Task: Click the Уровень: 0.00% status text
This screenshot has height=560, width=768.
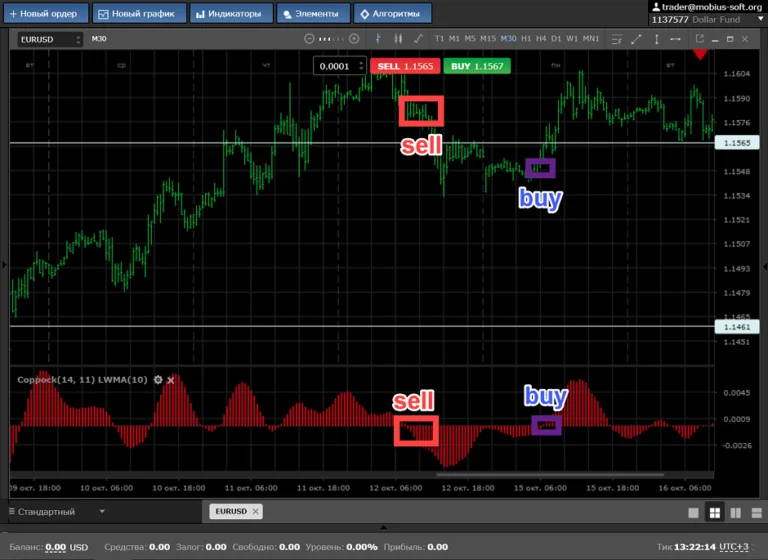Action: click(341, 547)
